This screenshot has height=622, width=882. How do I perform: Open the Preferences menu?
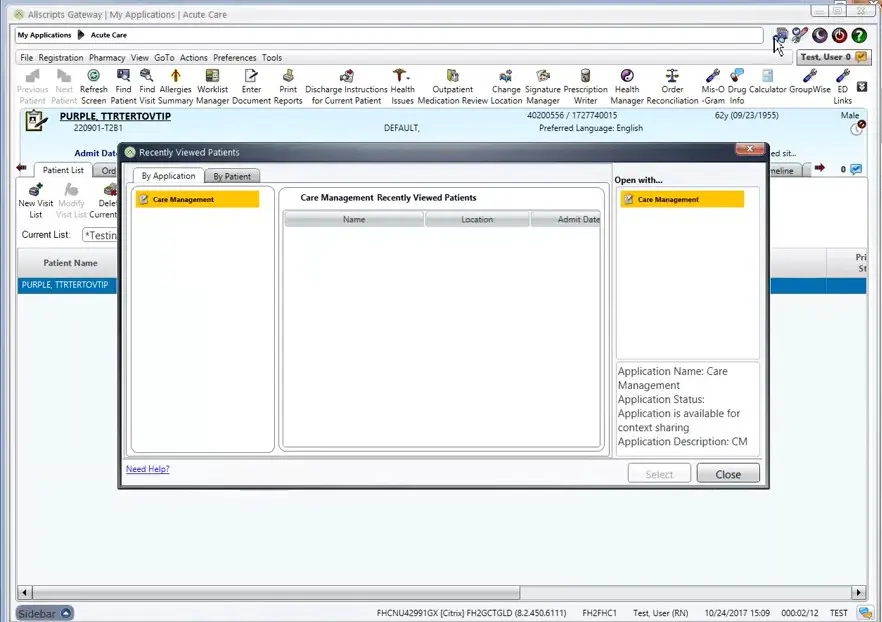[234, 57]
